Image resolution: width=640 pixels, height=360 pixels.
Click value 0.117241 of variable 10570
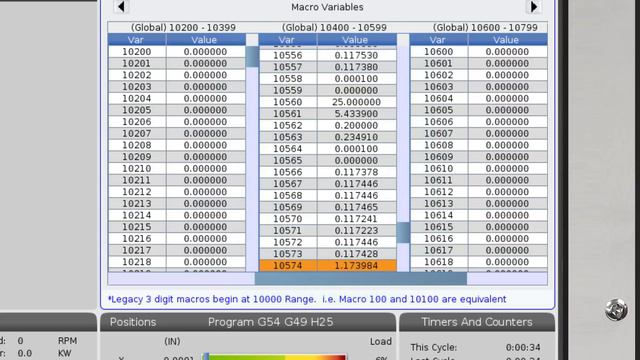click(356, 219)
